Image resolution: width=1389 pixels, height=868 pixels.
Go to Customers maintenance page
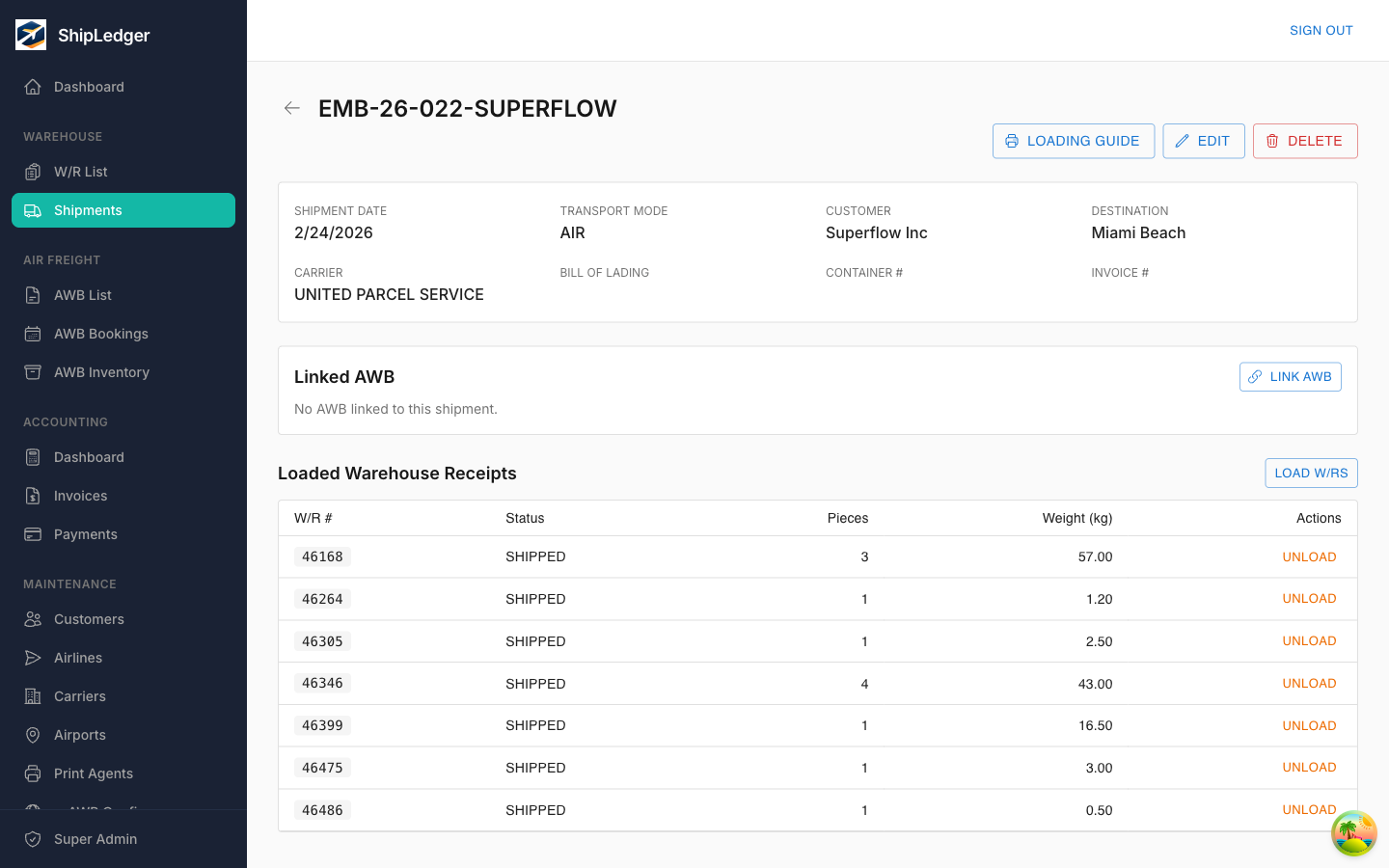click(x=123, y=619)
